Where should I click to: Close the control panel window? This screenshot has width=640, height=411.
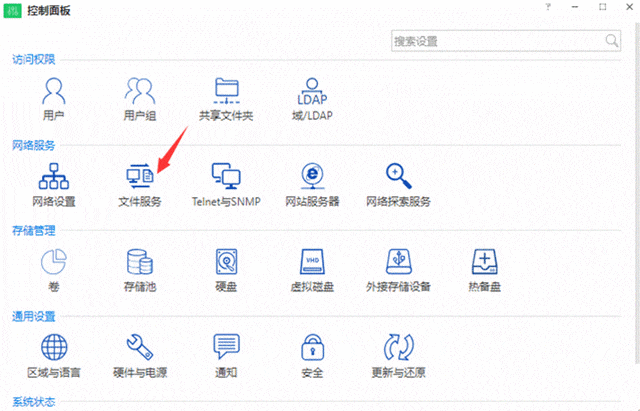pyautogui.click(x=630, y=7)
